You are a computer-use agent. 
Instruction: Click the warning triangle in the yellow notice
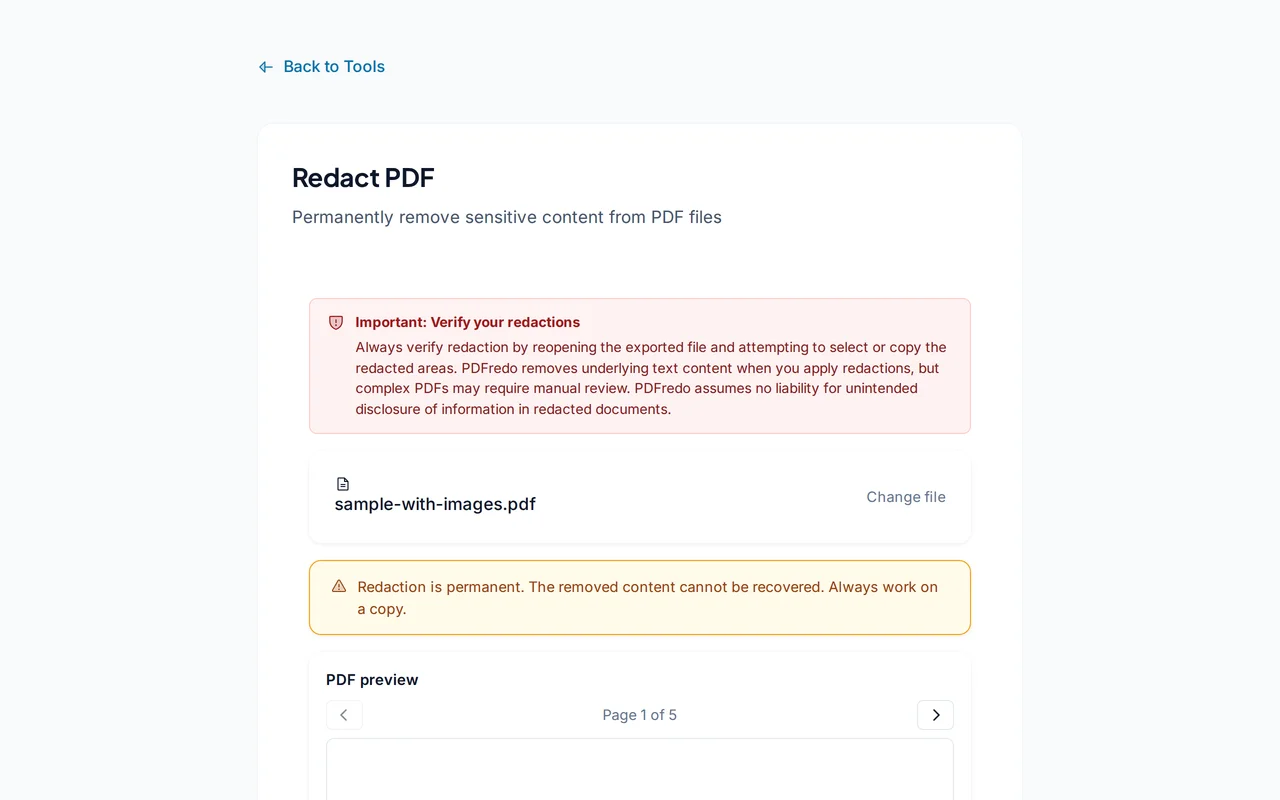point(338,586)
